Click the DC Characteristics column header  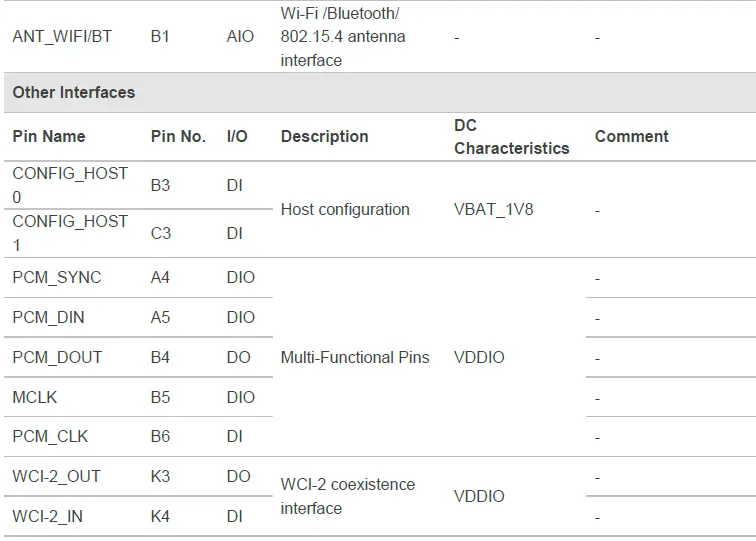click(511, 137)
